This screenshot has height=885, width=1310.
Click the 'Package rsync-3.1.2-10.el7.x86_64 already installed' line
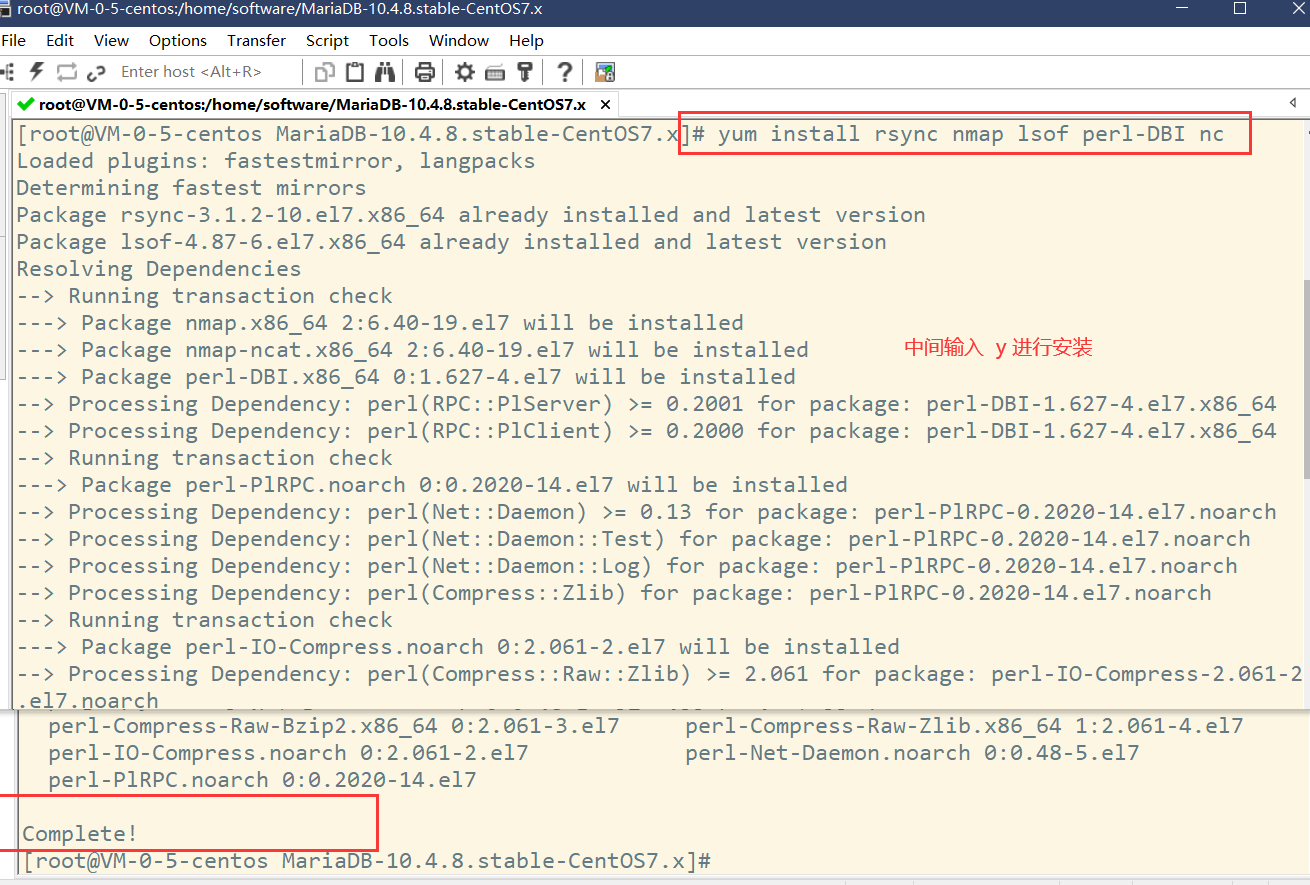[471, 215]
